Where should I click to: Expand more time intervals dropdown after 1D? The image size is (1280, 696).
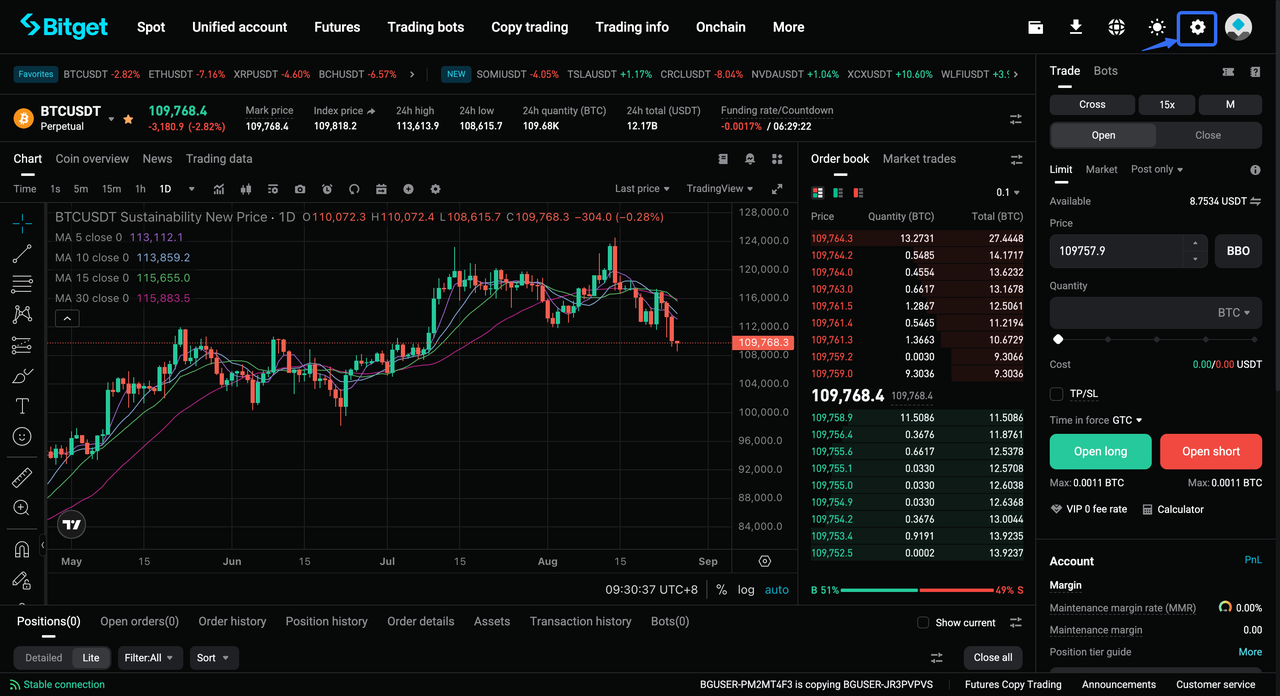pos(190,189)
